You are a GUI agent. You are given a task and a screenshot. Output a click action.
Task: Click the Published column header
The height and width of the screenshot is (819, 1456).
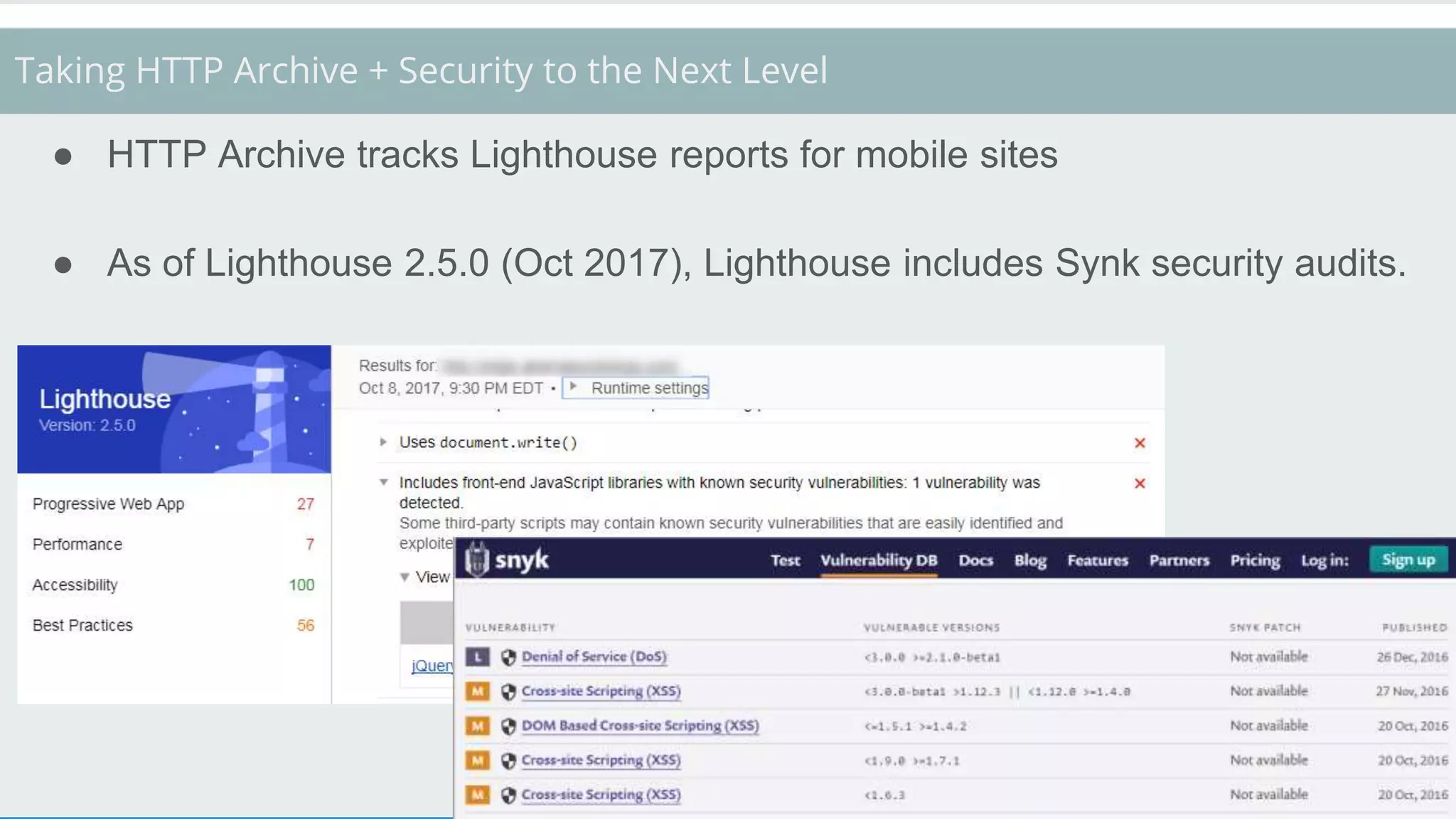[x=1415, y=628]
